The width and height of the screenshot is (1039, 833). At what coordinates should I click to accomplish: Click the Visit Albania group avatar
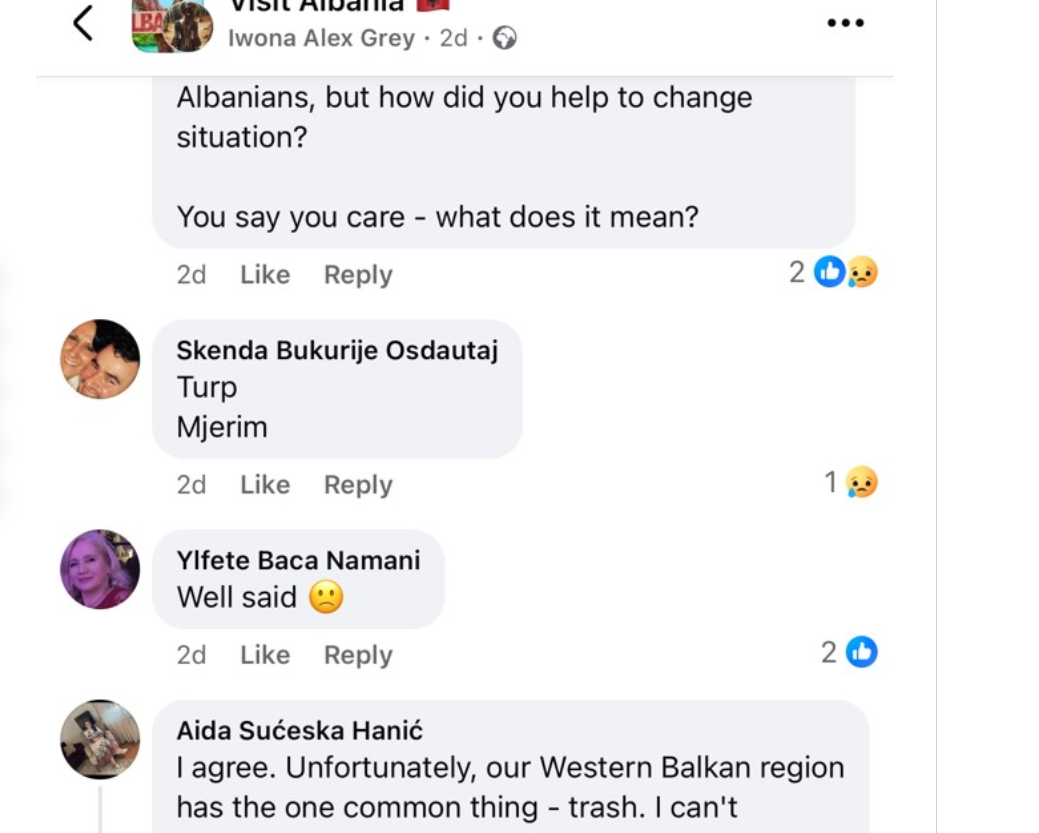172,25
